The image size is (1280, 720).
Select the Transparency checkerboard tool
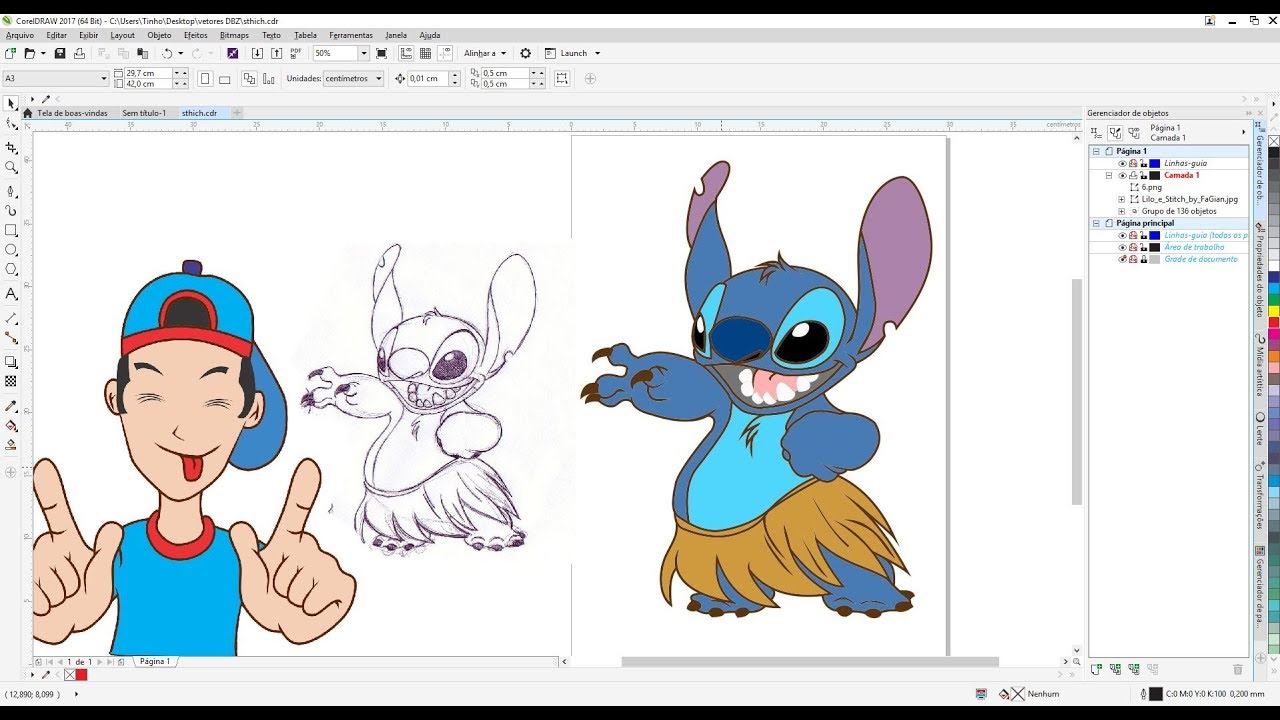coord(11,381)
